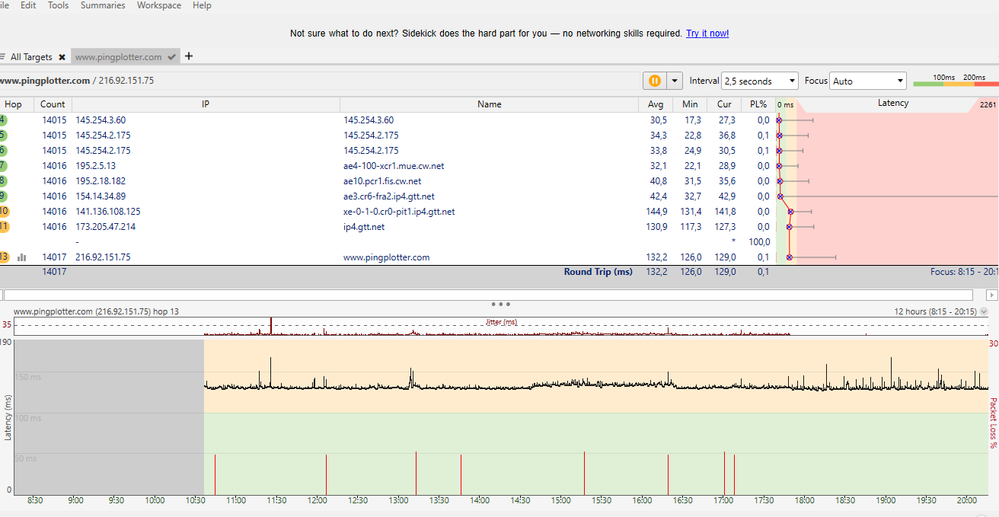Click the hop 13 timeline graph title text
The width and height of the screenshot is (999, 517).
click(x=96, y=312)
